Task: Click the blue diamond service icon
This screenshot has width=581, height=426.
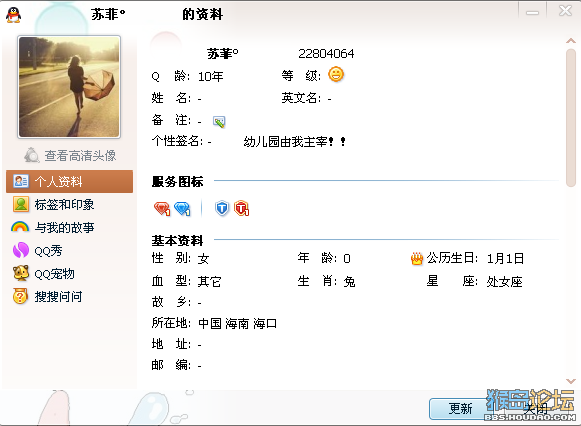Action: [x=182, y=209]
